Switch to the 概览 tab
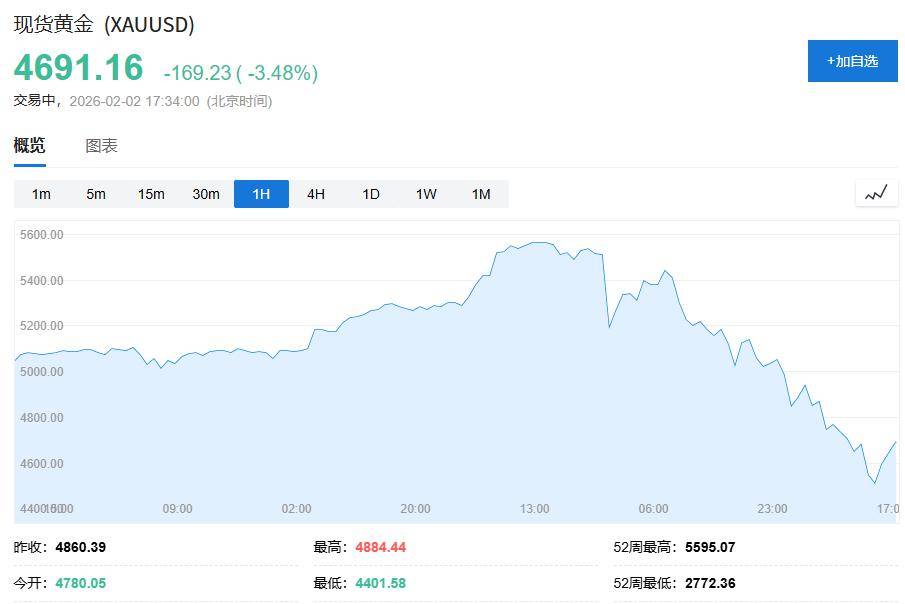This screenshot has width=905, height=604. pyautogui.click(x=29, y=146)
